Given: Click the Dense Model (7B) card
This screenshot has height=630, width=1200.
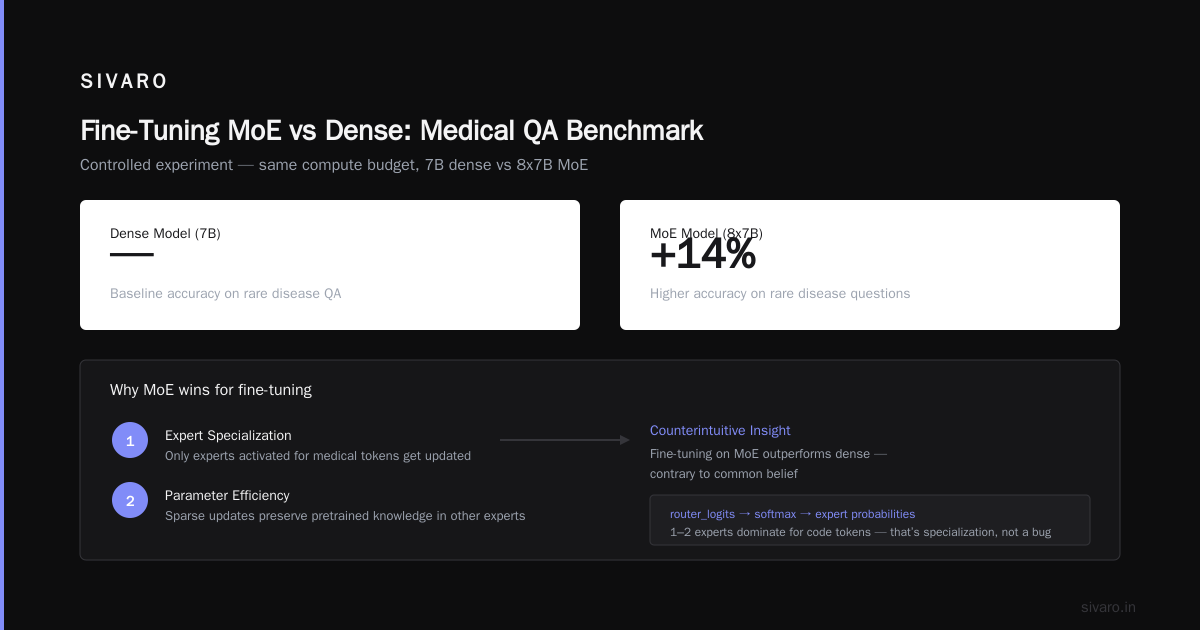Looking at the screenshot, I should [330, 265].
